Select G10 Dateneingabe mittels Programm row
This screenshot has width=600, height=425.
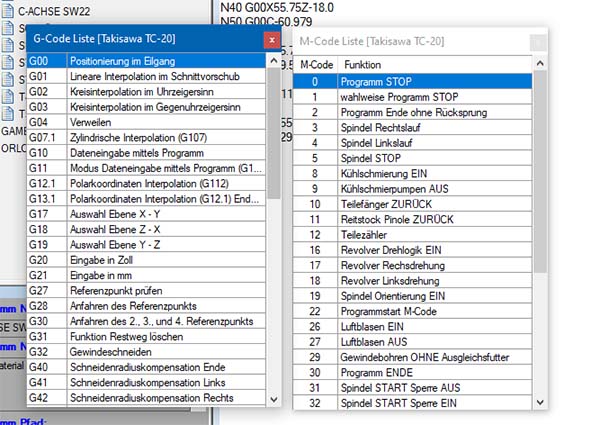[146, 153]
